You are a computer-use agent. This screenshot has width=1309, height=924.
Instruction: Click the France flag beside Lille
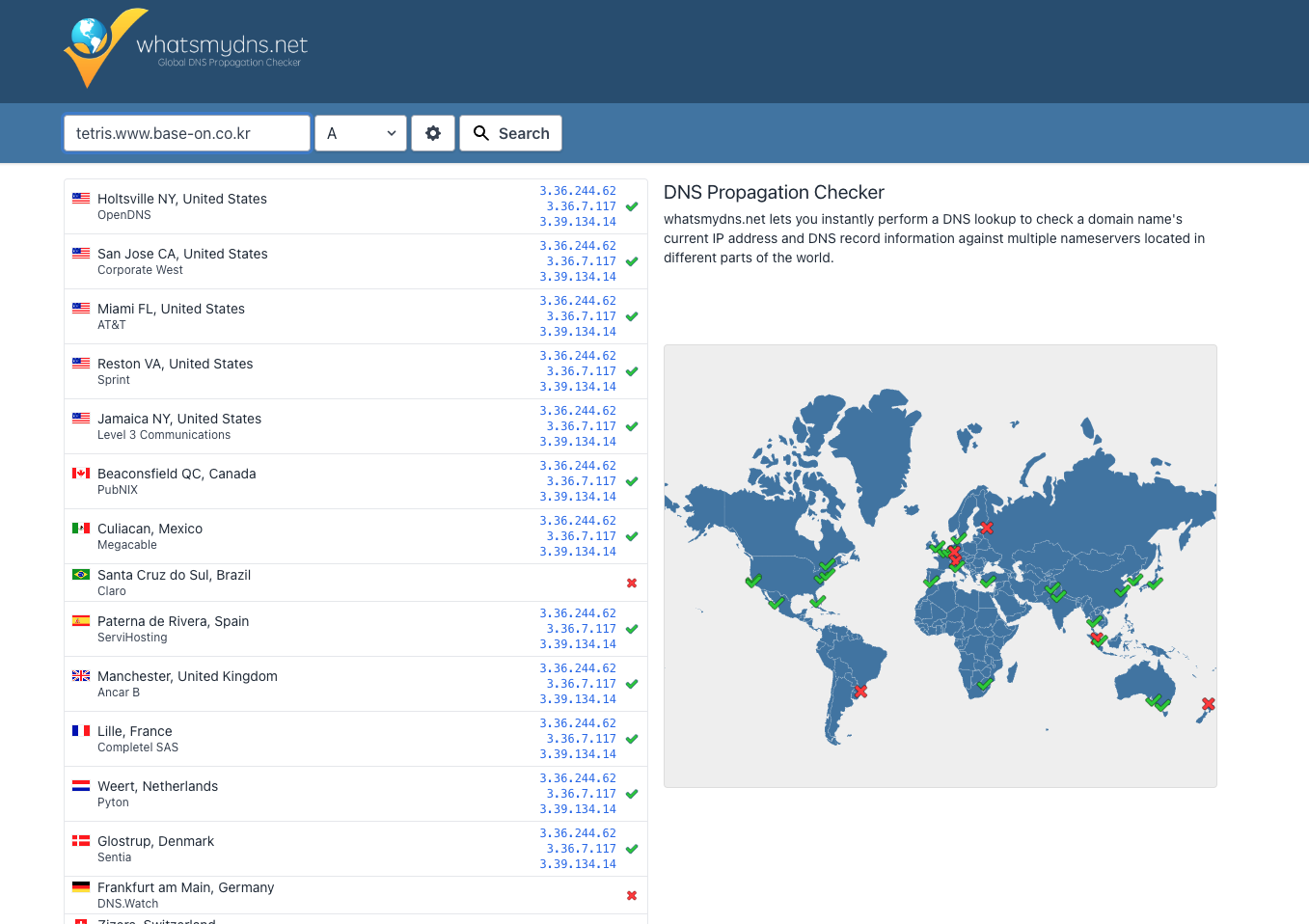tap(81, 730)
